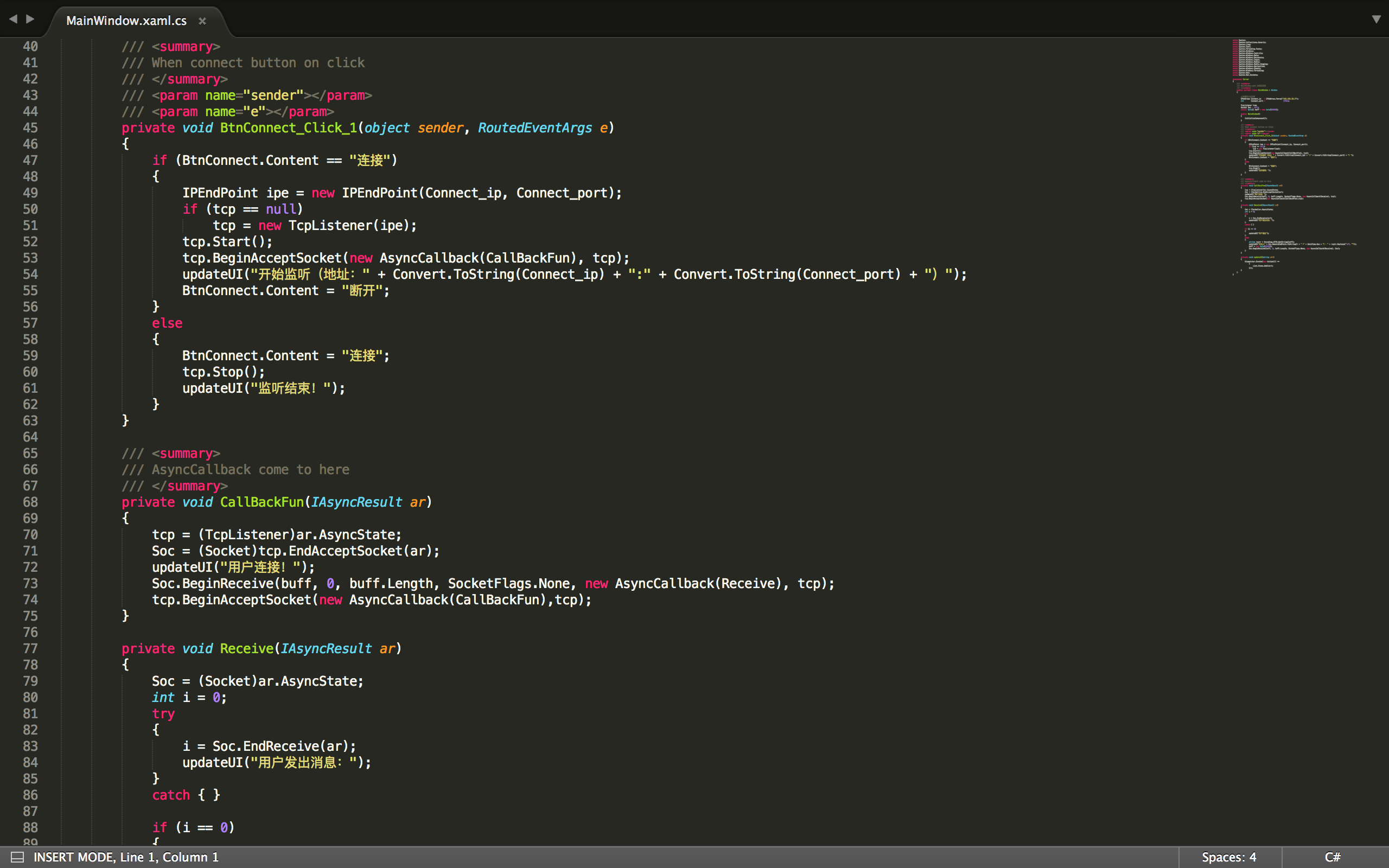Click 'When connect button on click' comment
1389x868 pixels.
pos(258,62)
